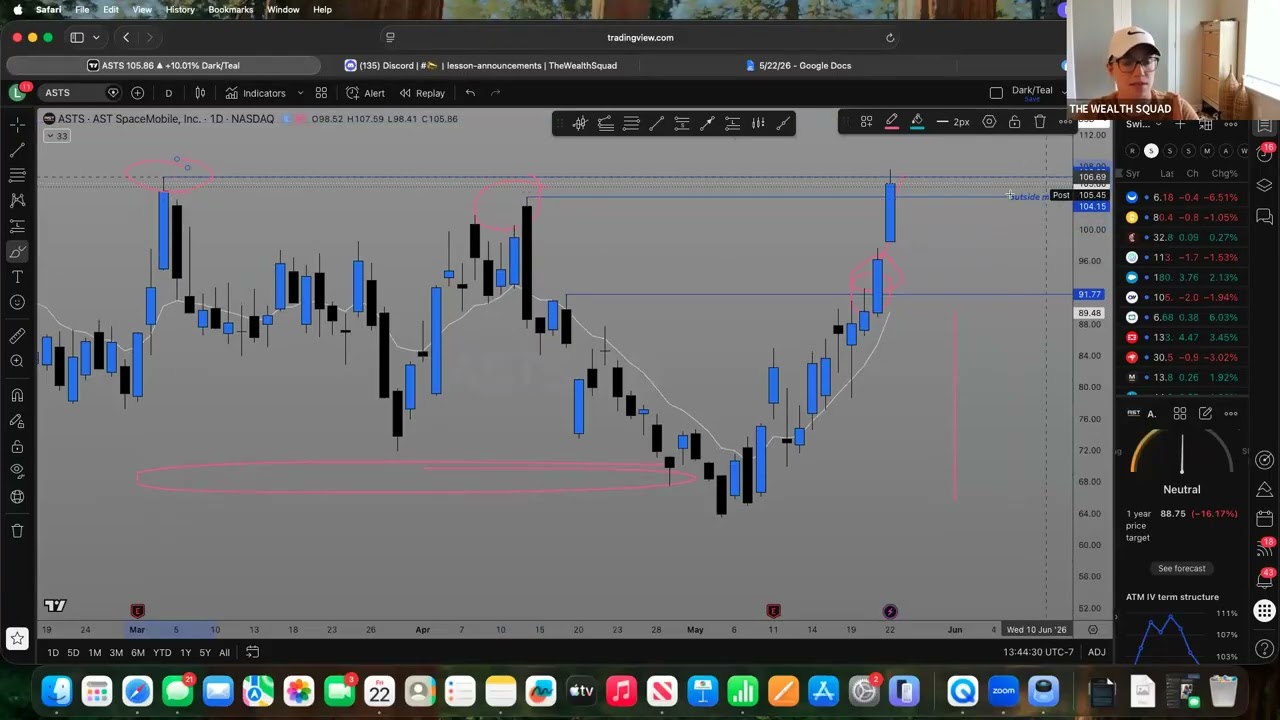The height and width of the screenshot is (720, 1280).
Task: Start bar Replay mode
Action: pos(421,93)
